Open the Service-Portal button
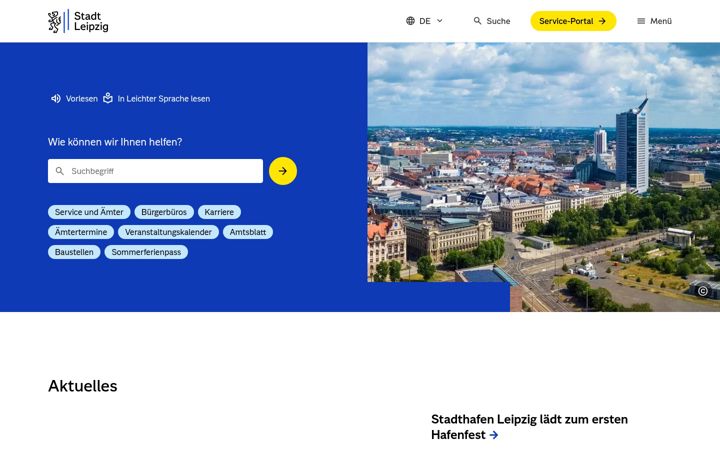Viewport: 720px width, 450px height. (x=573, y=21)
